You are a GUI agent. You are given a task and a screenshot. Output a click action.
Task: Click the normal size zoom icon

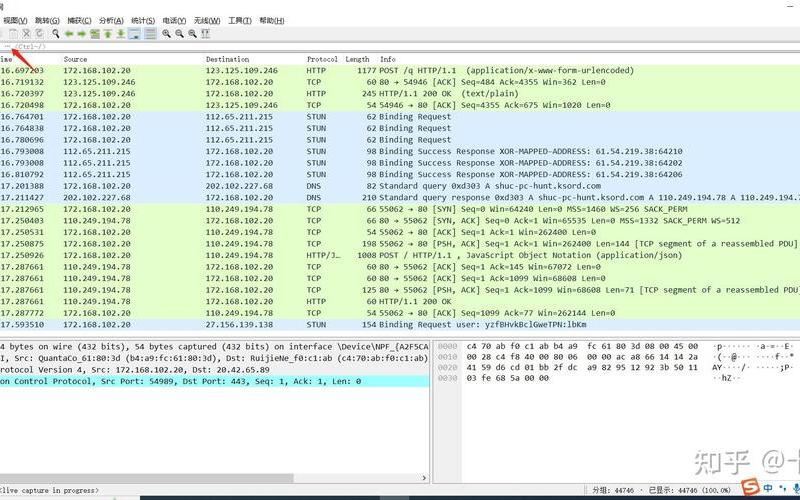(x=192, y=34)
